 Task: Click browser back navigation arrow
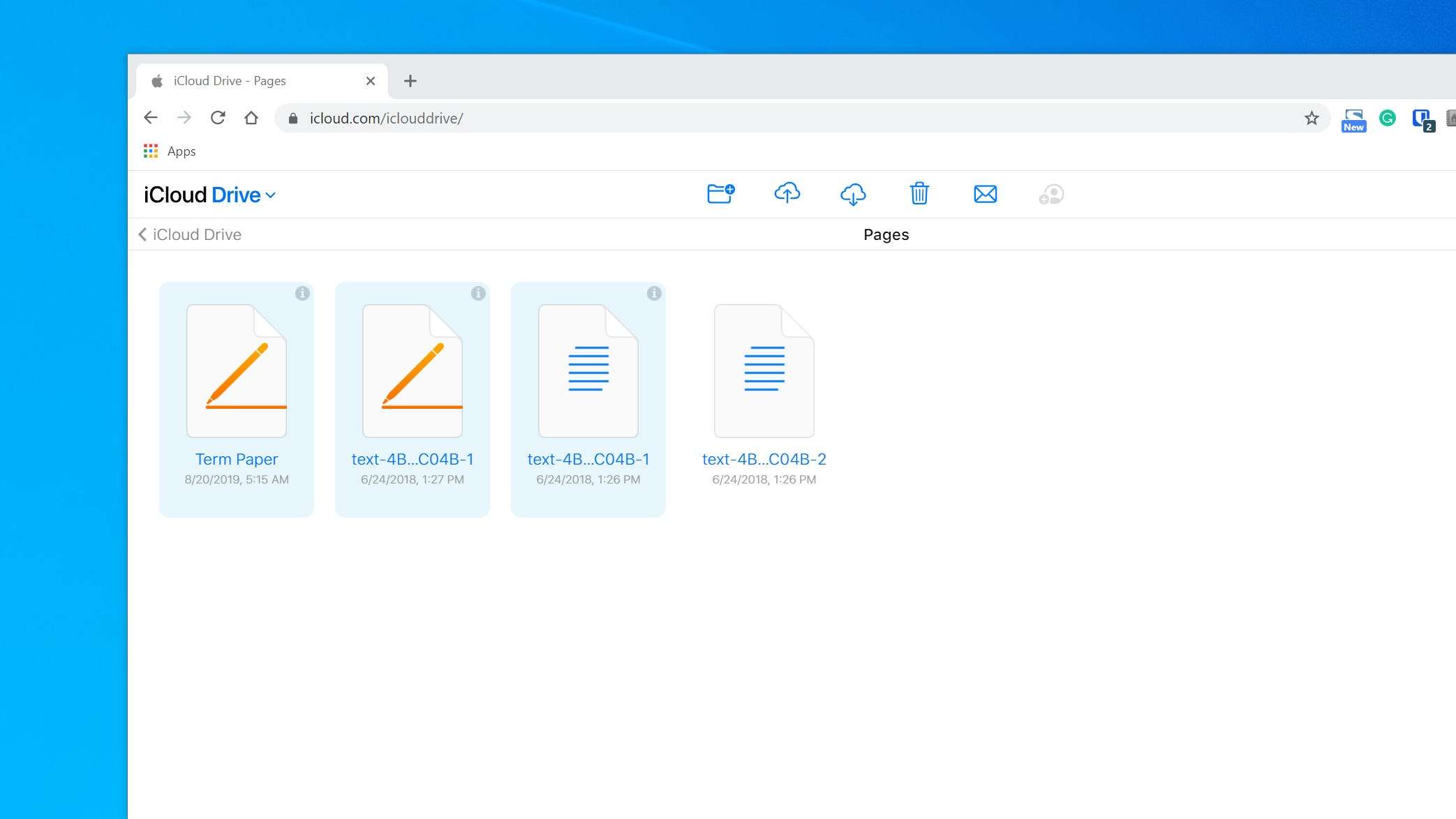pyautogui.click(x=149, y=118)
